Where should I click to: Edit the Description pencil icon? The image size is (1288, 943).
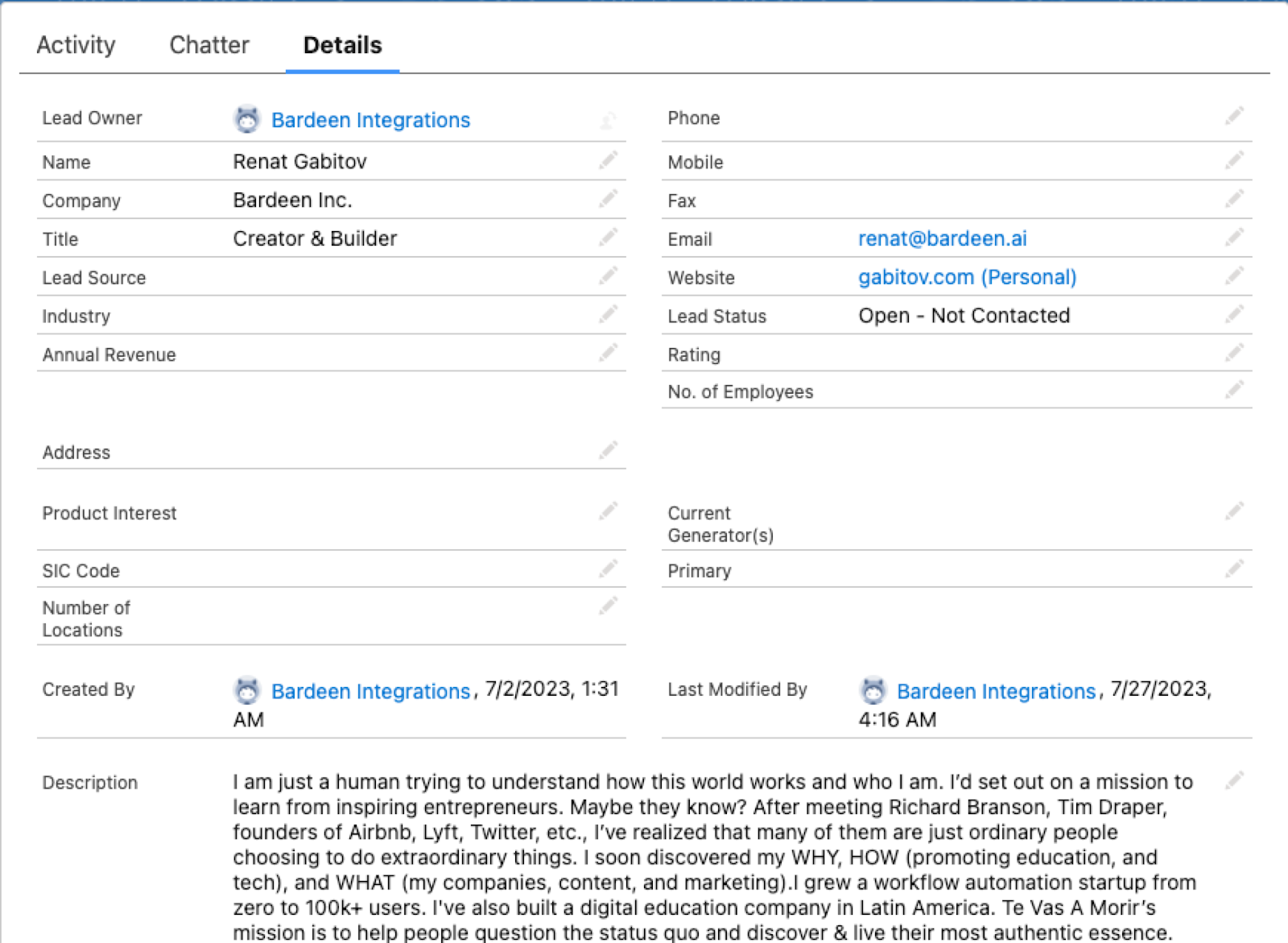[1234, 780]
